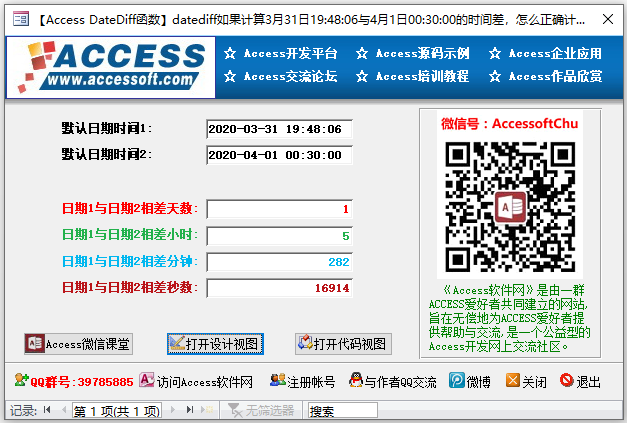Click the 日期1与日期2相差秒数 label
Screen dimensions: 627x423
pyautogui.click(x=130, y=287)
